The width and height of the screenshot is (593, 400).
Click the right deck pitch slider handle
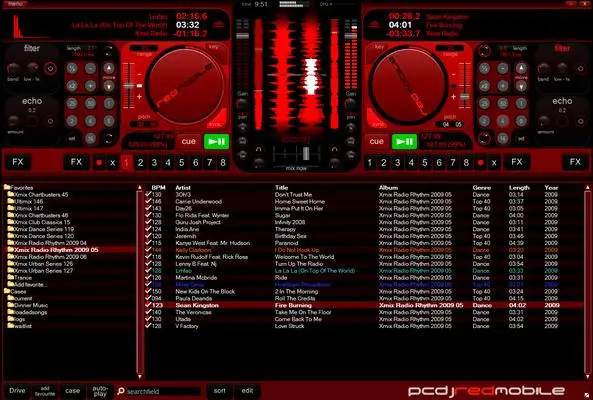coord(464,97)
